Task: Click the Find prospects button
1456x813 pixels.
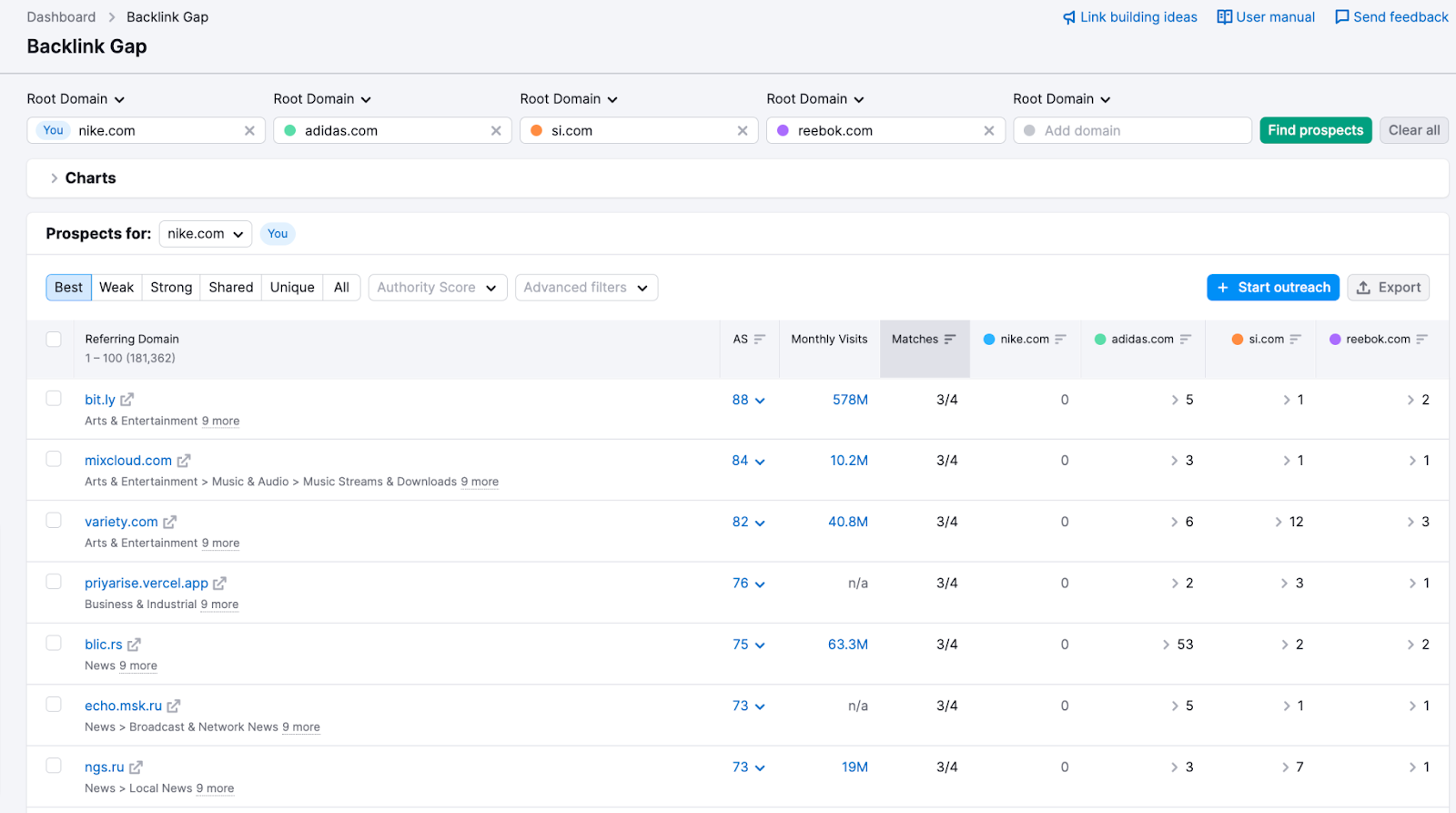Action: coord(1316,130)
